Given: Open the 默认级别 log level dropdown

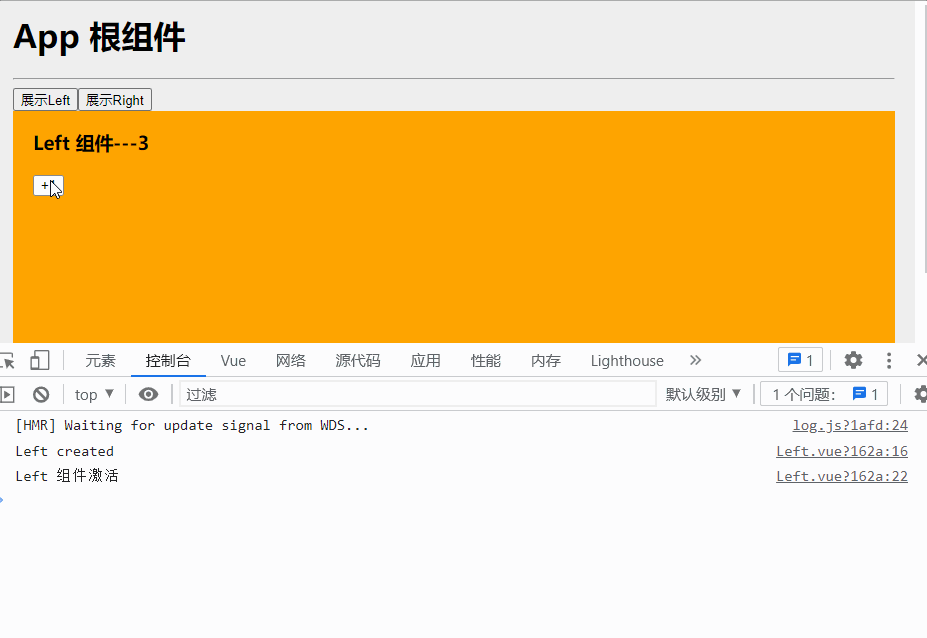Looking at the screenshot, I should [702, 394].
